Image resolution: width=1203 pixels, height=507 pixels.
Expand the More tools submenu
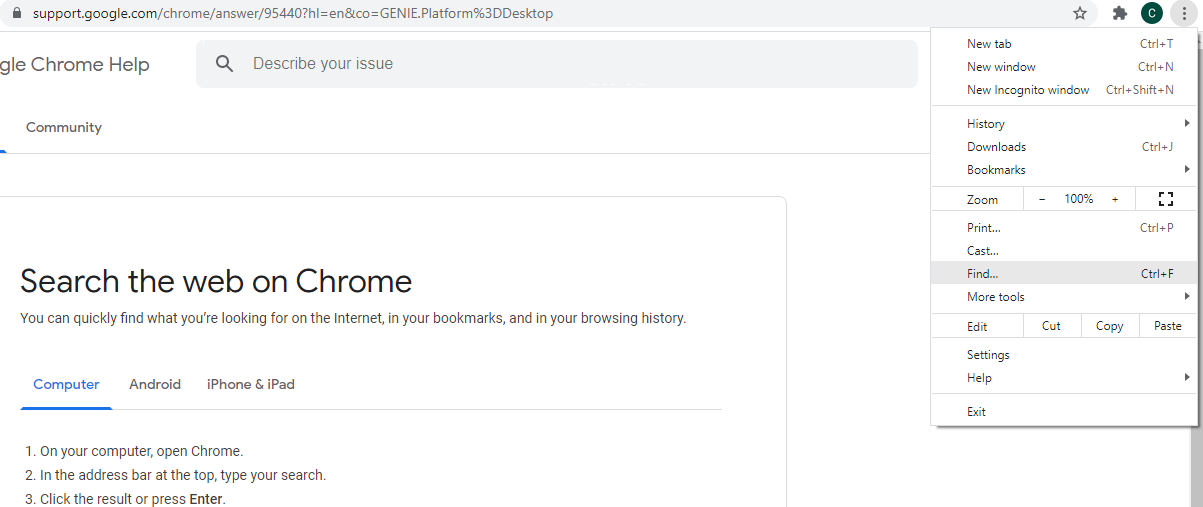pos(1064,297)
